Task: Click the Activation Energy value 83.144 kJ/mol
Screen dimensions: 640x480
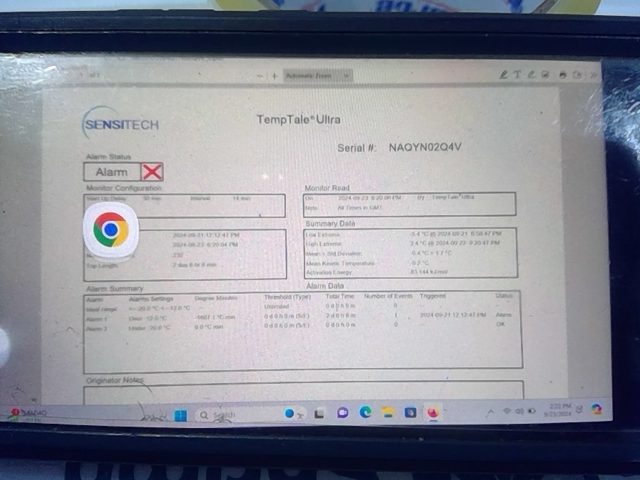Action: (x=429, y=271)
